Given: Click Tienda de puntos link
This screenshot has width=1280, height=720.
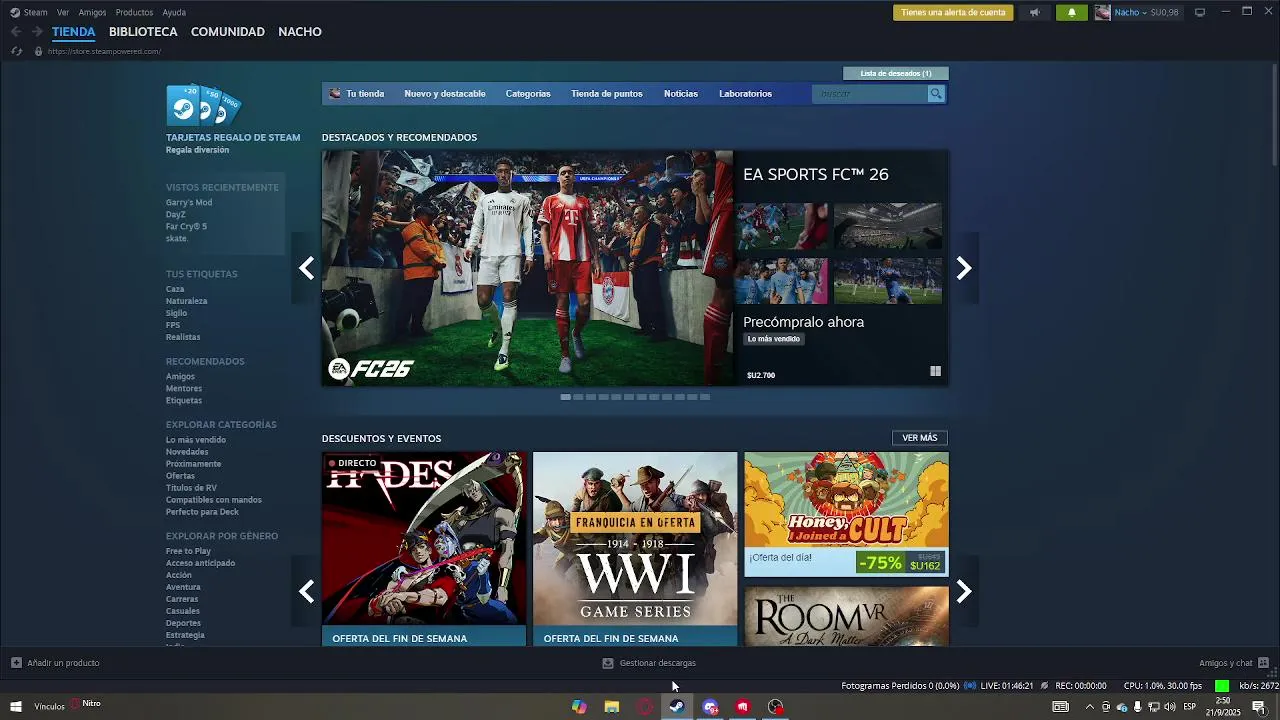Looking at the screenshot, I should (x=607, y=94).
